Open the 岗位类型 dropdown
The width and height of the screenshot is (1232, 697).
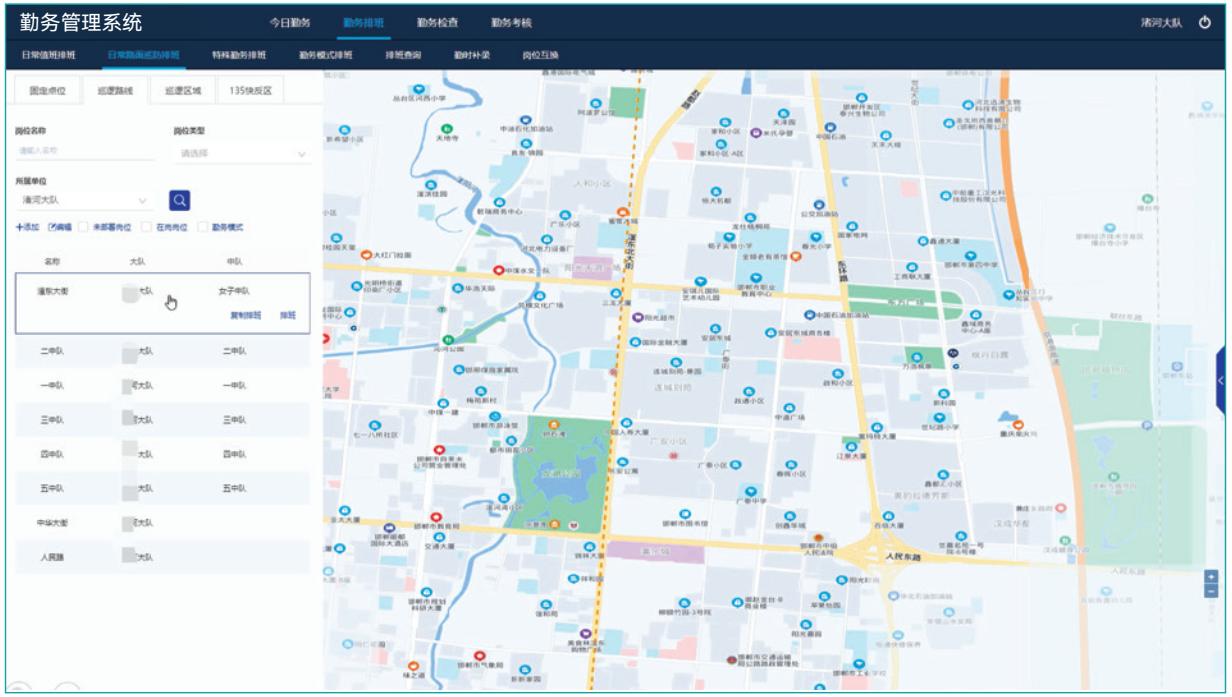(x=242, y=154)
